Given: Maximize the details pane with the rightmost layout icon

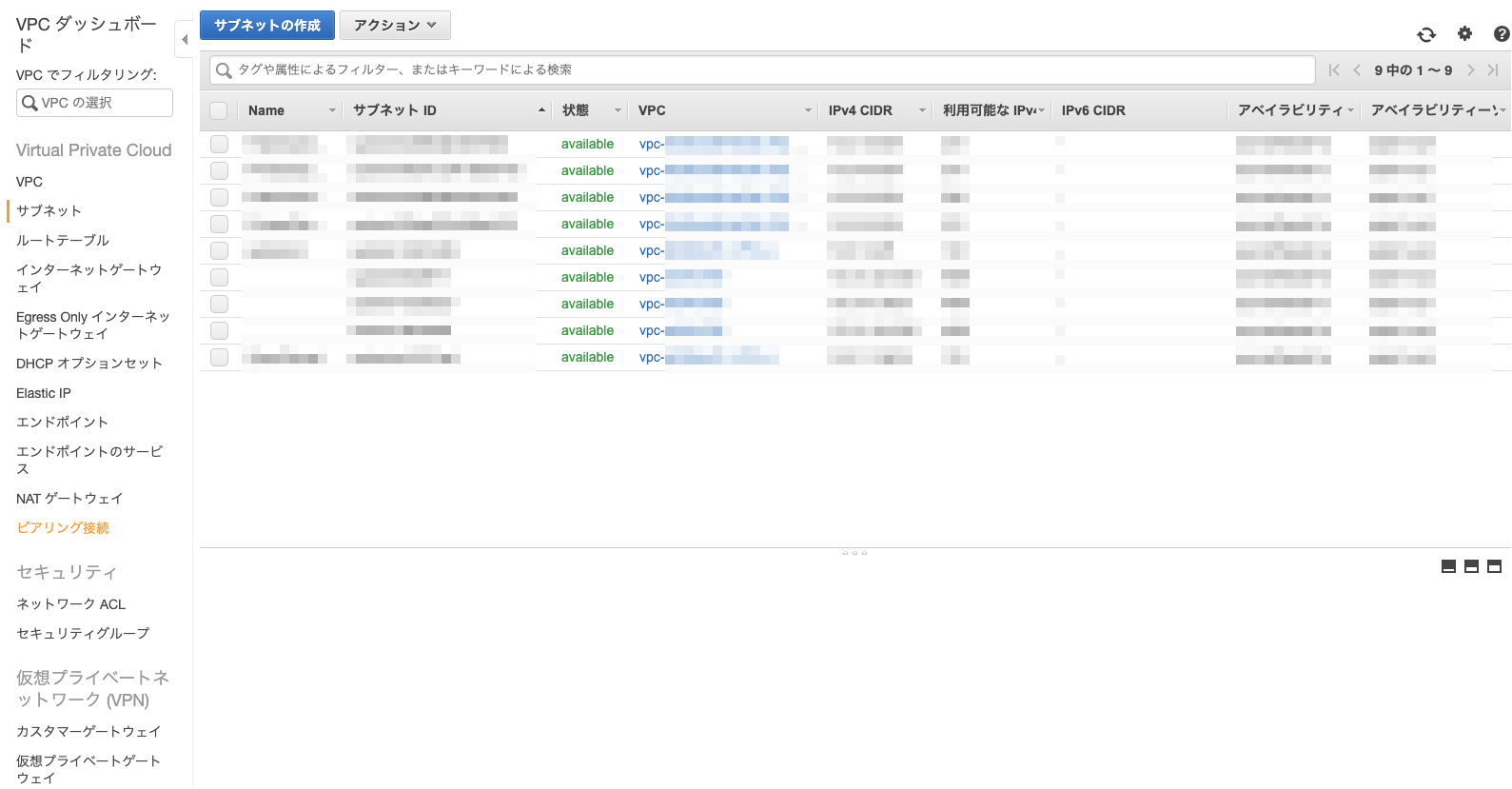Looking at the screenshot, I should 1494,566.
